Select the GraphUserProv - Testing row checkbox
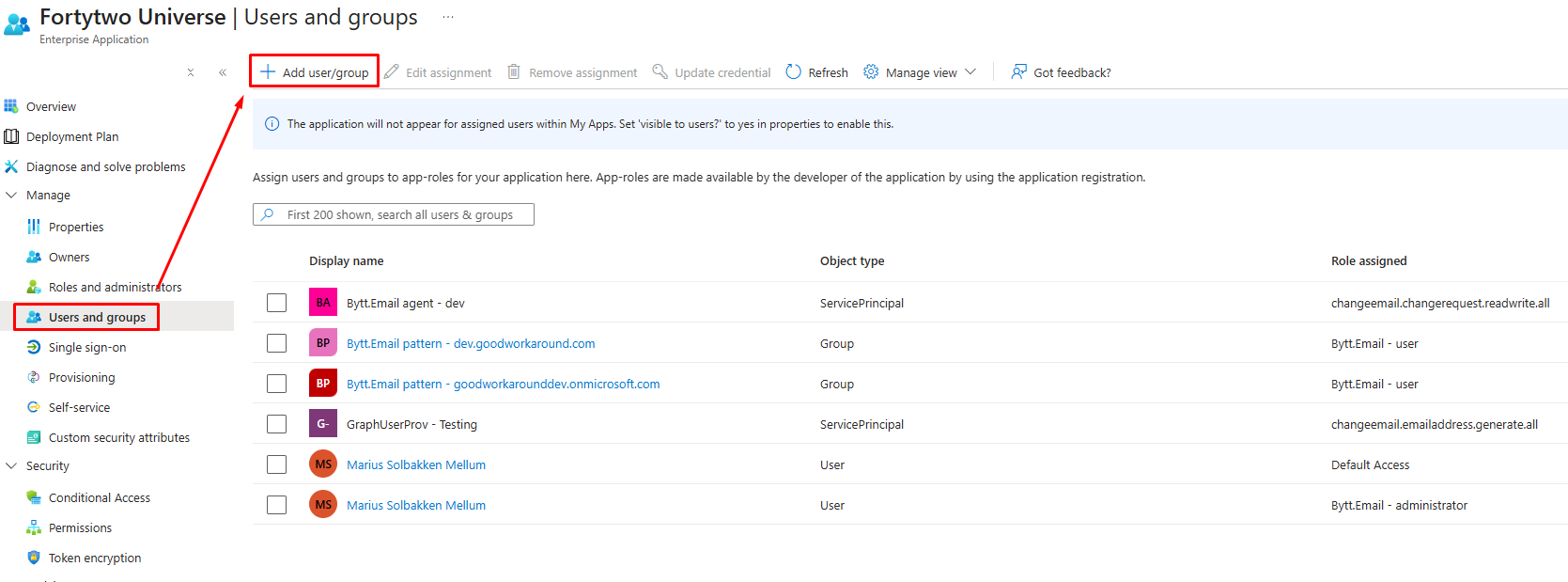The height and width of the screenshot is (582, 1568). click(x=276, y=424)
